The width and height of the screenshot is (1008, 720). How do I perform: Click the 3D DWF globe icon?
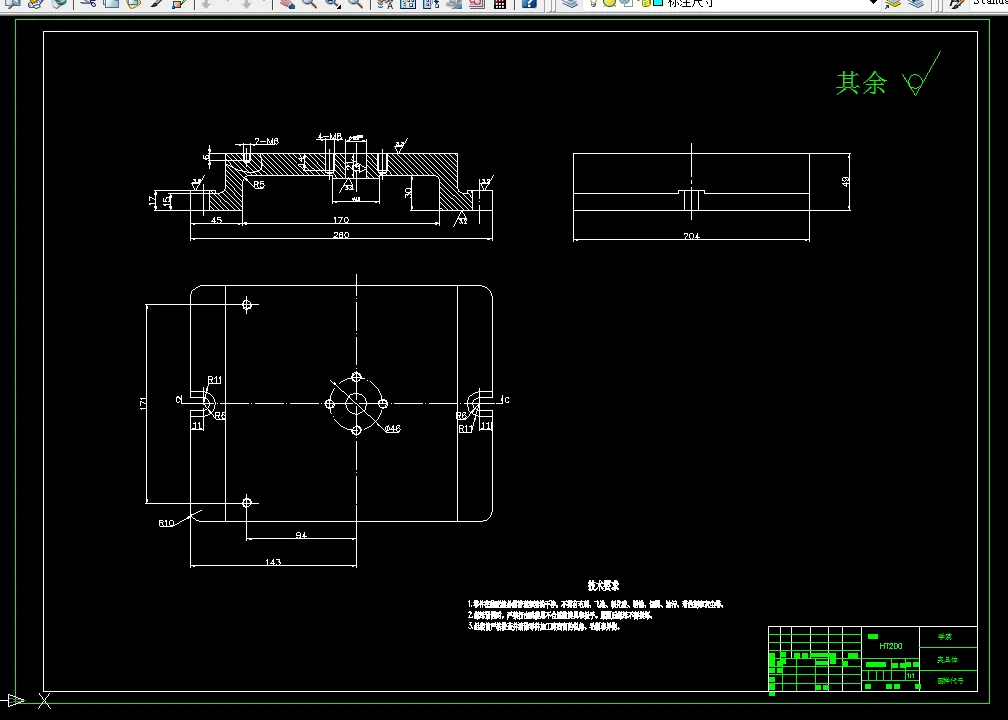tap(58, 3)
